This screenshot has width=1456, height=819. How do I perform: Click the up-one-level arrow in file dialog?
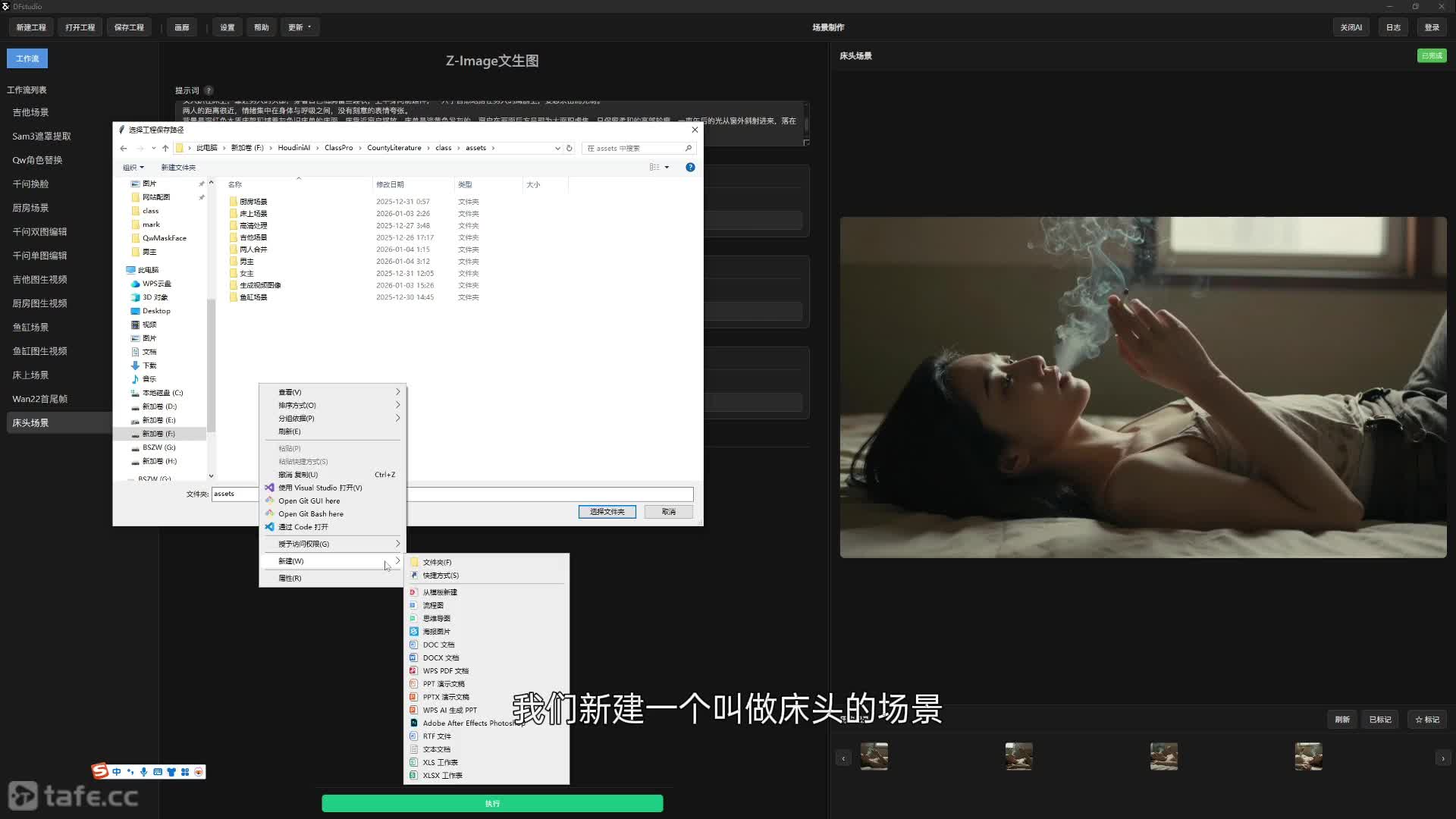click(x=165, y=148)
